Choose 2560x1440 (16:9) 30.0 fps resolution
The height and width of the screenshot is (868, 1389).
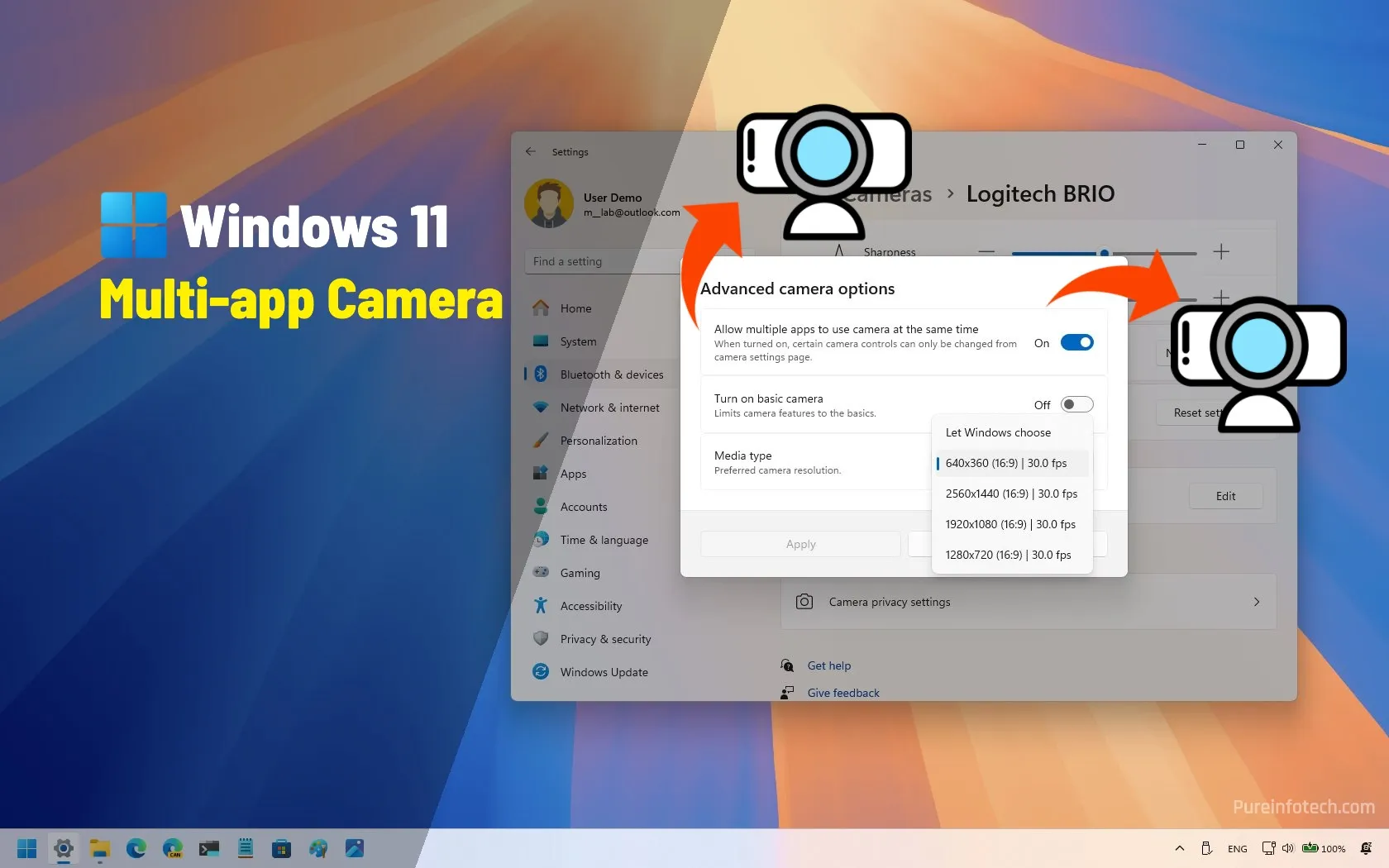coord(1011,494)
